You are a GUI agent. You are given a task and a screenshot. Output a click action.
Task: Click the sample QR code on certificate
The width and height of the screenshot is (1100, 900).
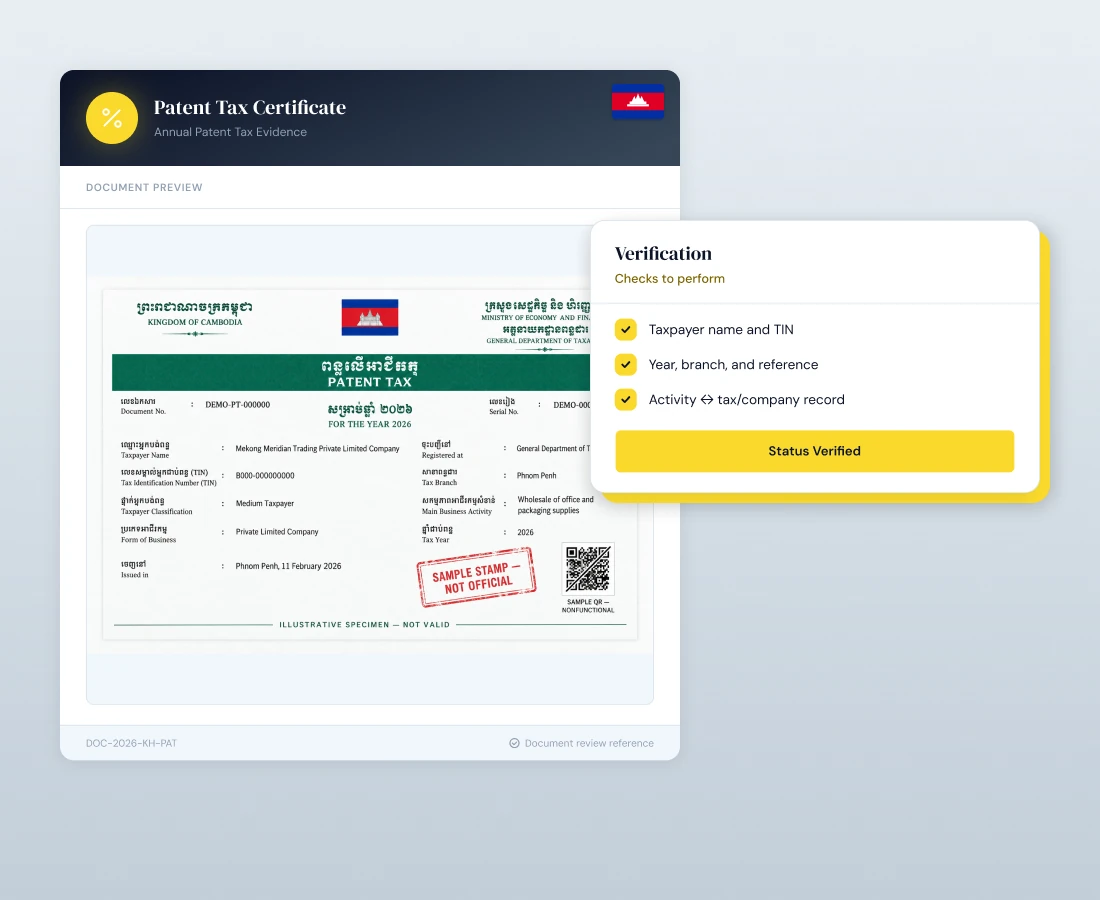tap(588, 568)
